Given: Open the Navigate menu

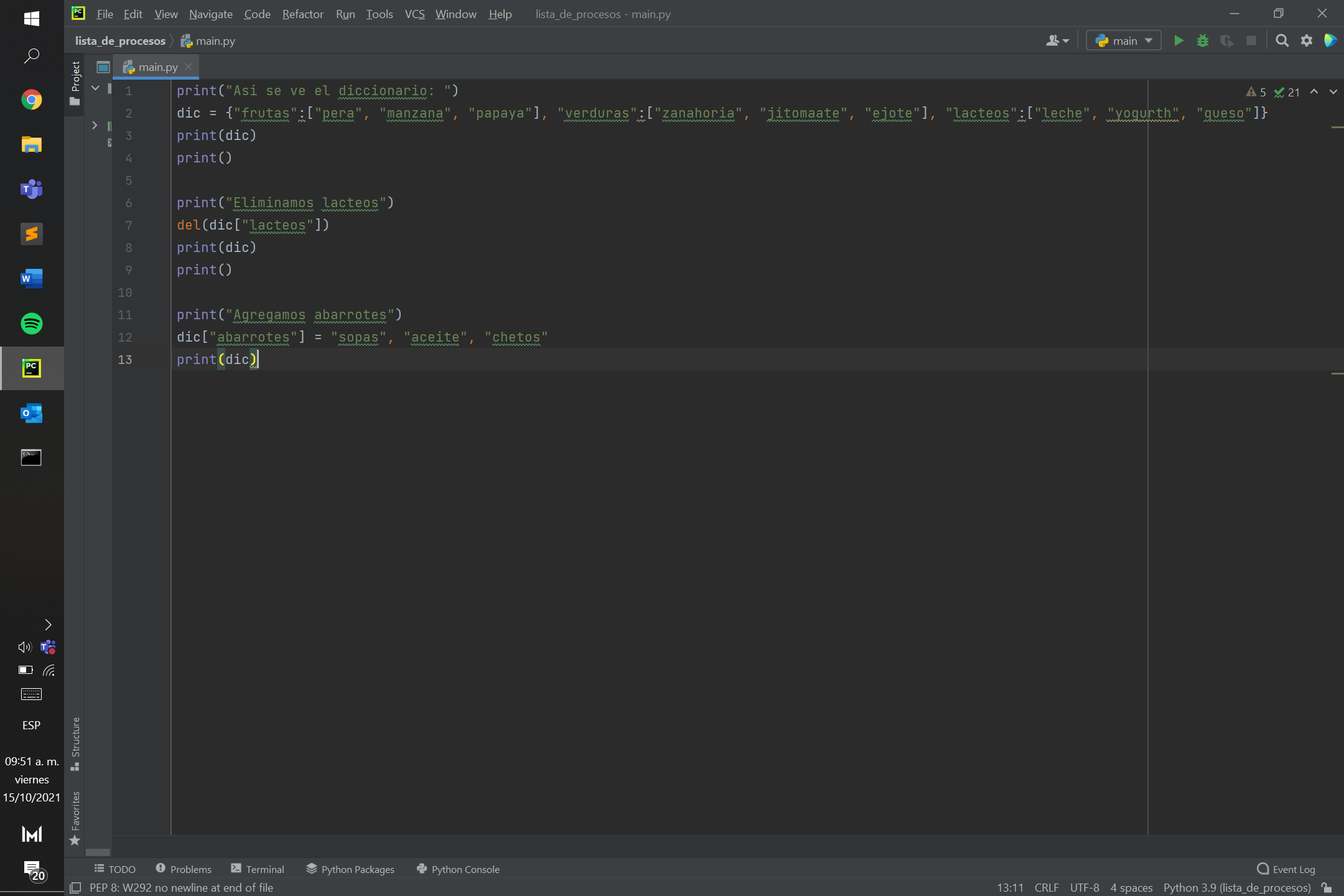Looking at the screenshot, I should click(211, 14).
